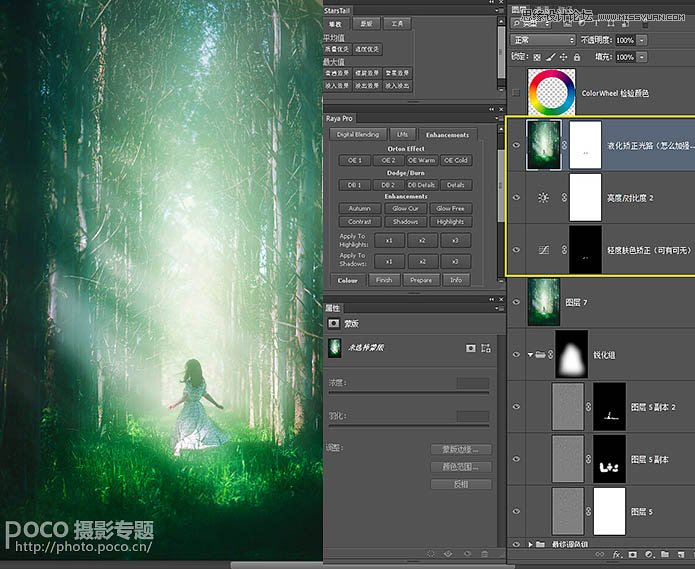Toggle lock transparent pixels icon
Viewport: 695px width, 569px height.
tap(537, 57)
